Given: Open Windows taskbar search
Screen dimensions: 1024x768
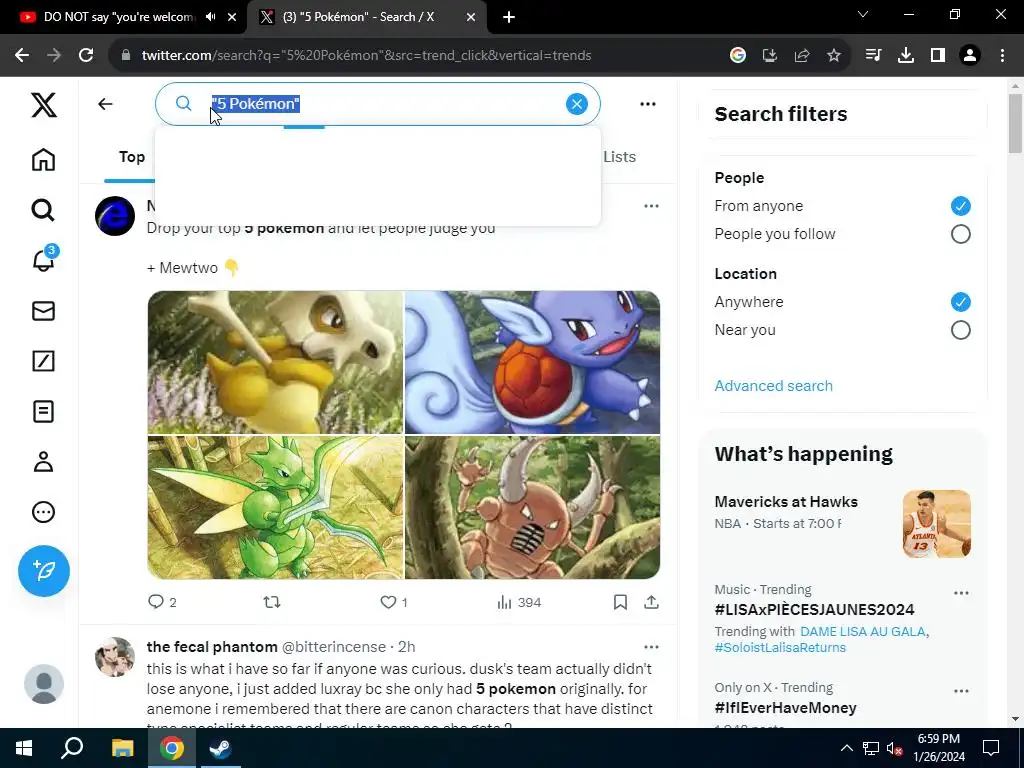Looking at the screenshot, I should [72, 748].
